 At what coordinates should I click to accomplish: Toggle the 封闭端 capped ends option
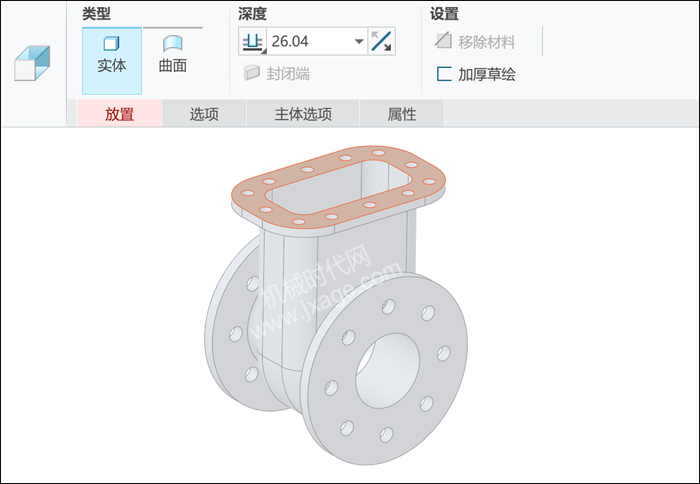tap(277, 73)
